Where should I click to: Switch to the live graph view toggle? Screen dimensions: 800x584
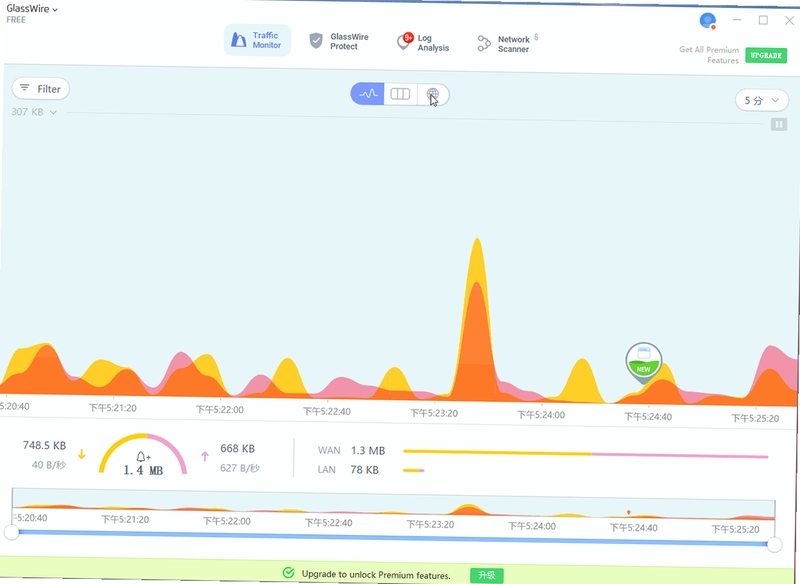click(x=367, y=94)
